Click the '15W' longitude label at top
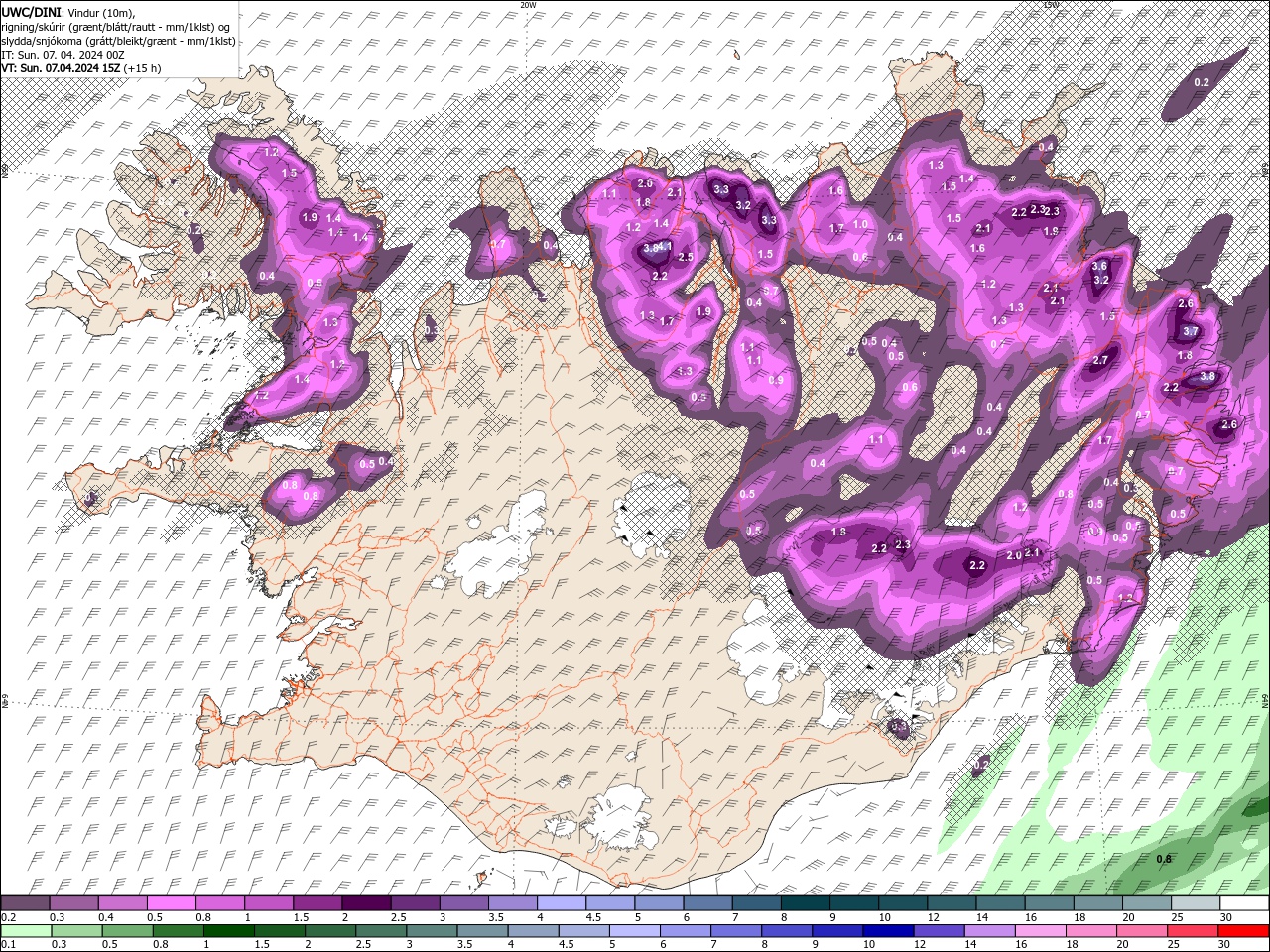The image size is (1270, 952). 1051,5
